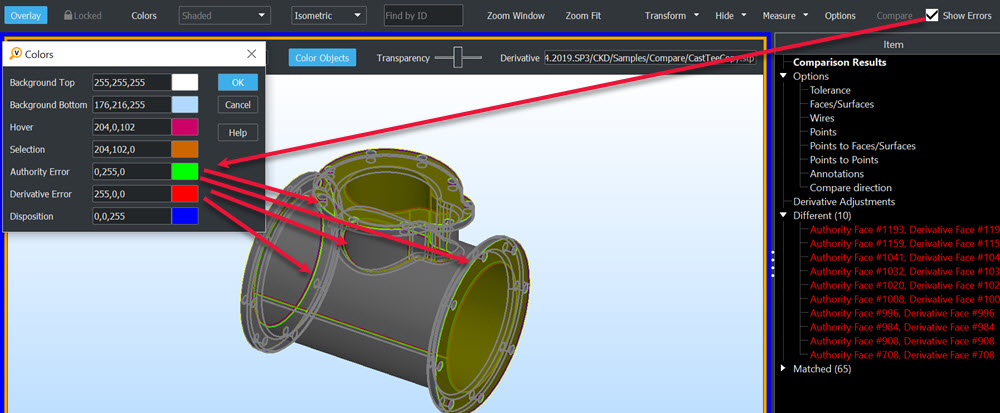The width and height of the screenshot is (1000, 413).
Task: Adjust the Transparency slider handle
Action: [x=460, y=58]
